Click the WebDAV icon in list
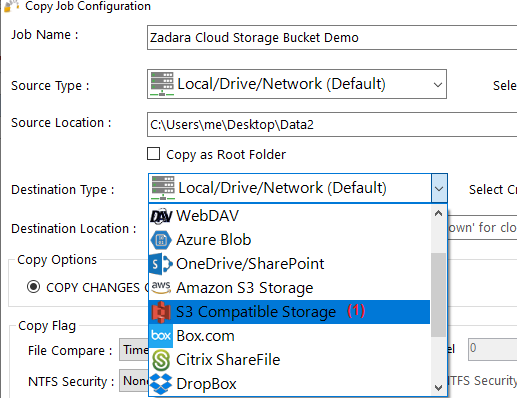The width and height of the screenshot is (517, 398). point(161,216)
